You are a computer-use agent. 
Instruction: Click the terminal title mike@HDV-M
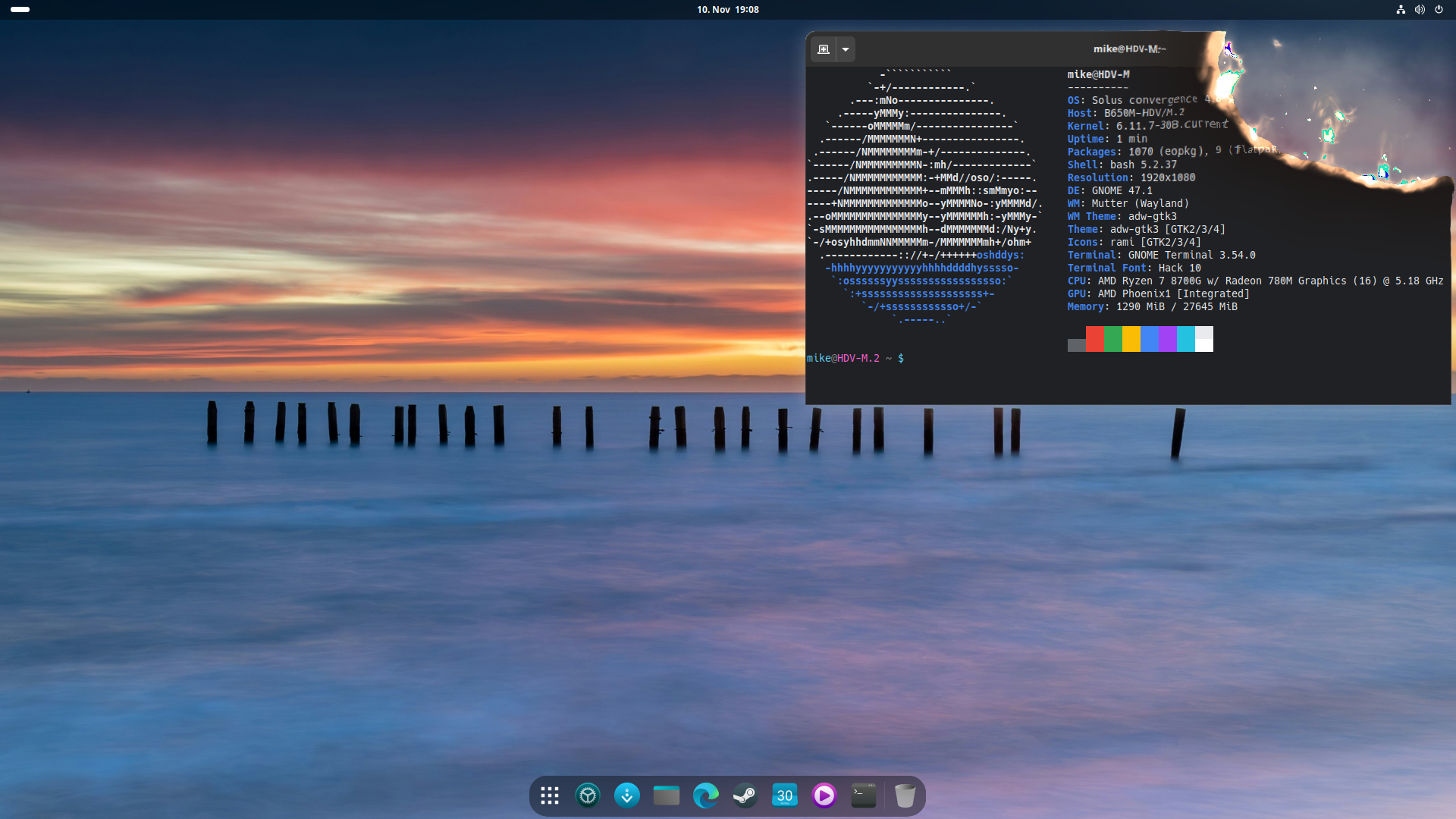click(1129, 49)
